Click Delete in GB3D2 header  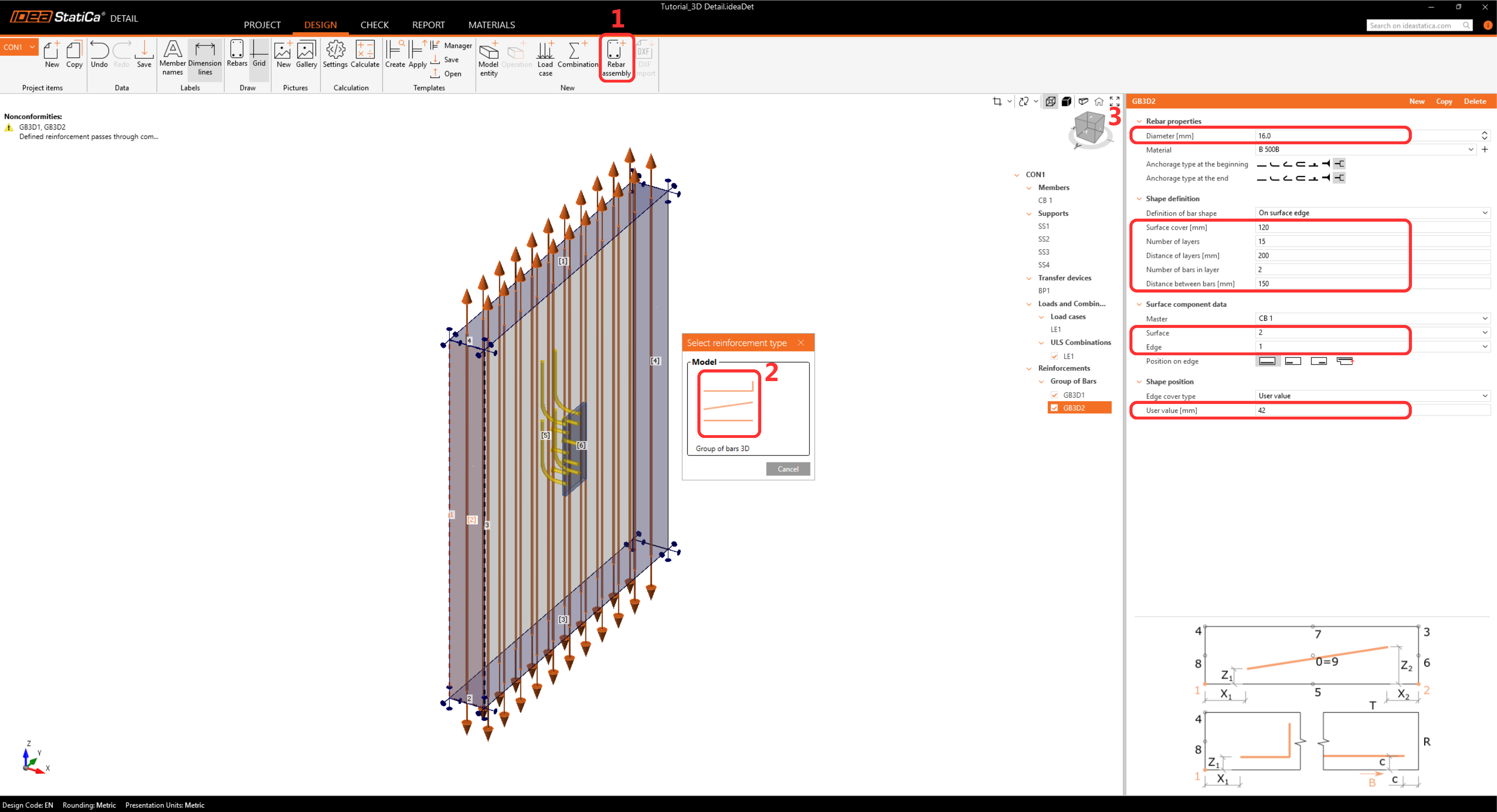[1474, 101]
